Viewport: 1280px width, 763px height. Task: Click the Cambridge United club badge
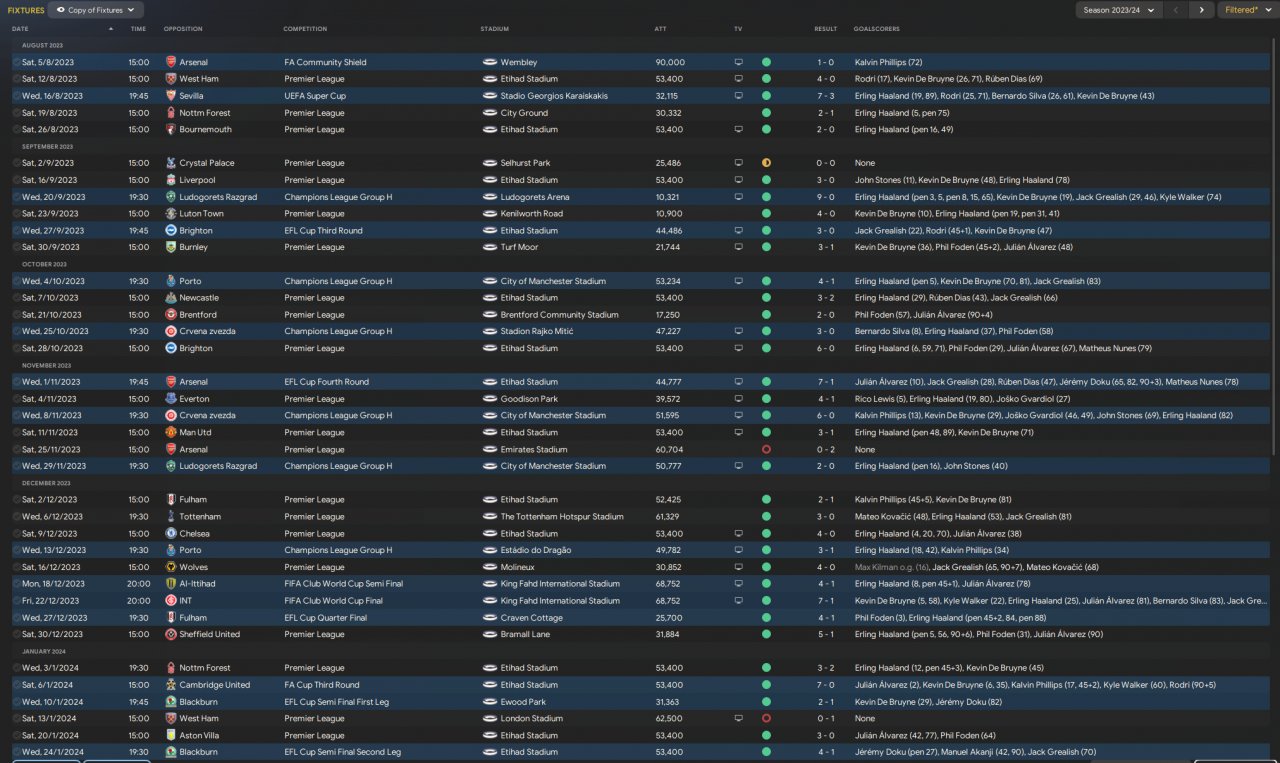pyautogui.click(x=171, y=685)
